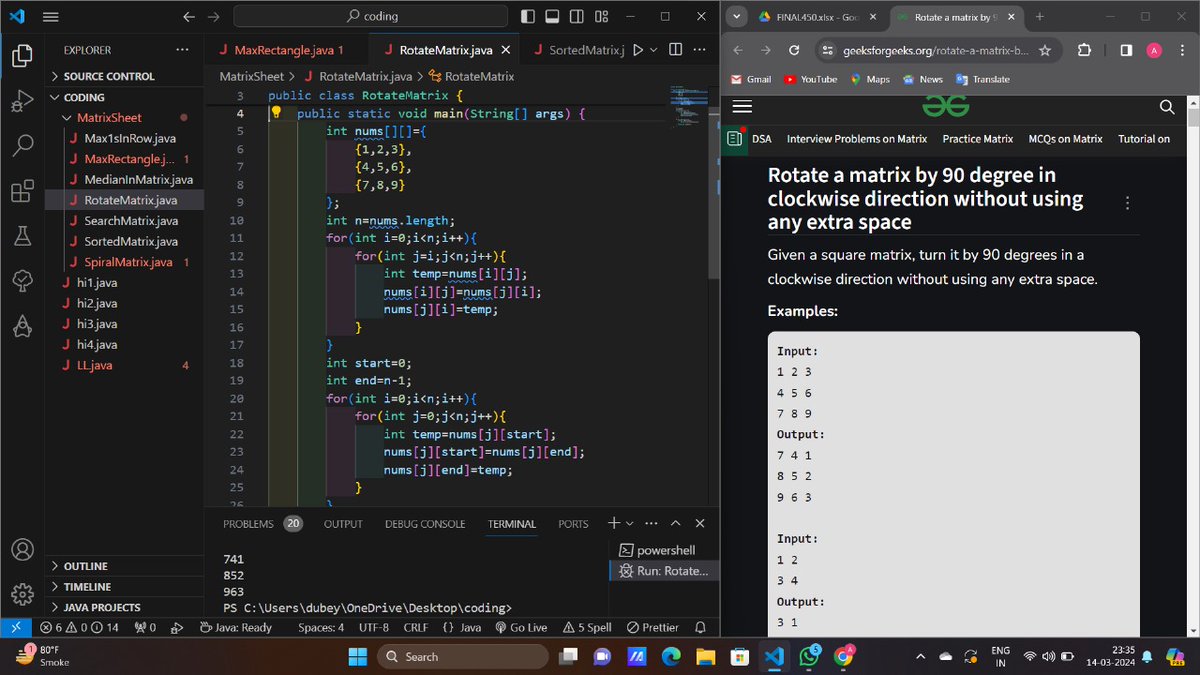
Task: Select the powershell terminal entry
Action: [x=664, y=550]
